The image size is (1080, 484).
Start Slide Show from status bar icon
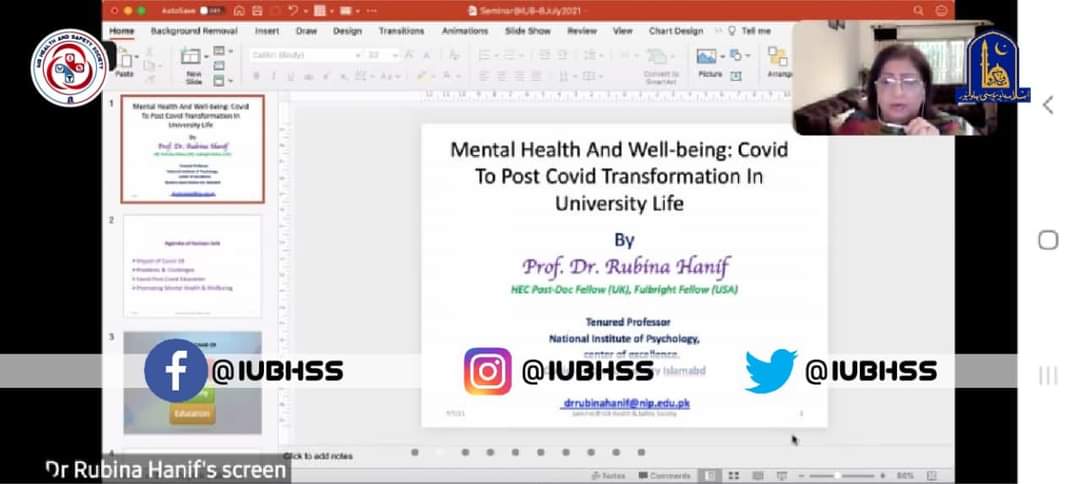(x=782, y=476)
